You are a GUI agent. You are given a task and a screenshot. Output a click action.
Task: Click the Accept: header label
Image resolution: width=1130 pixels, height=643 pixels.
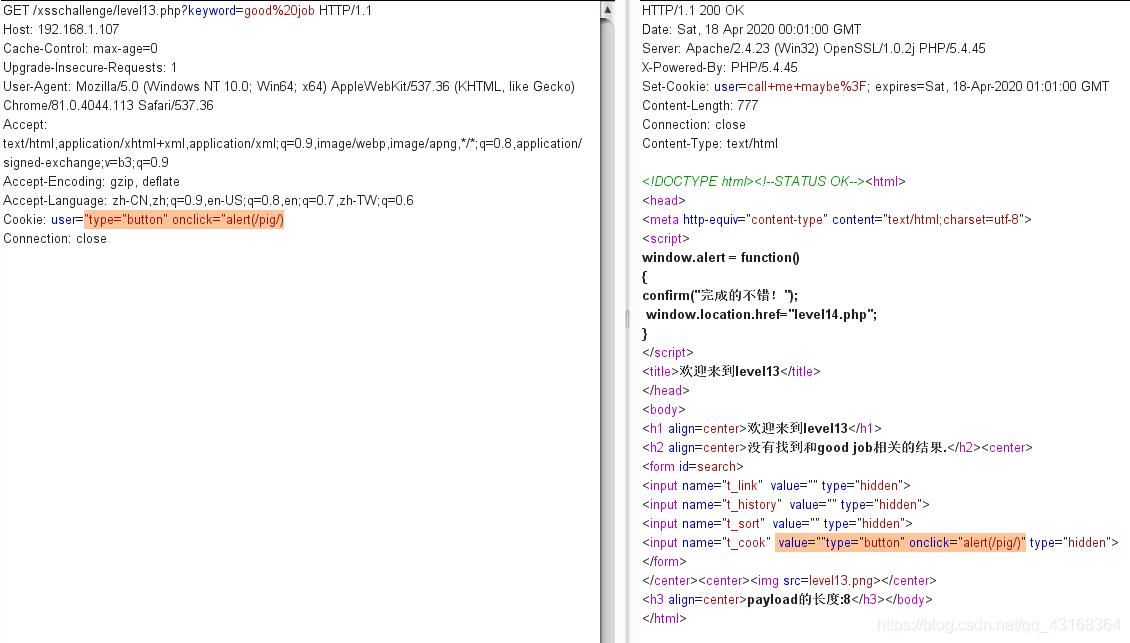tap(25, 125)
